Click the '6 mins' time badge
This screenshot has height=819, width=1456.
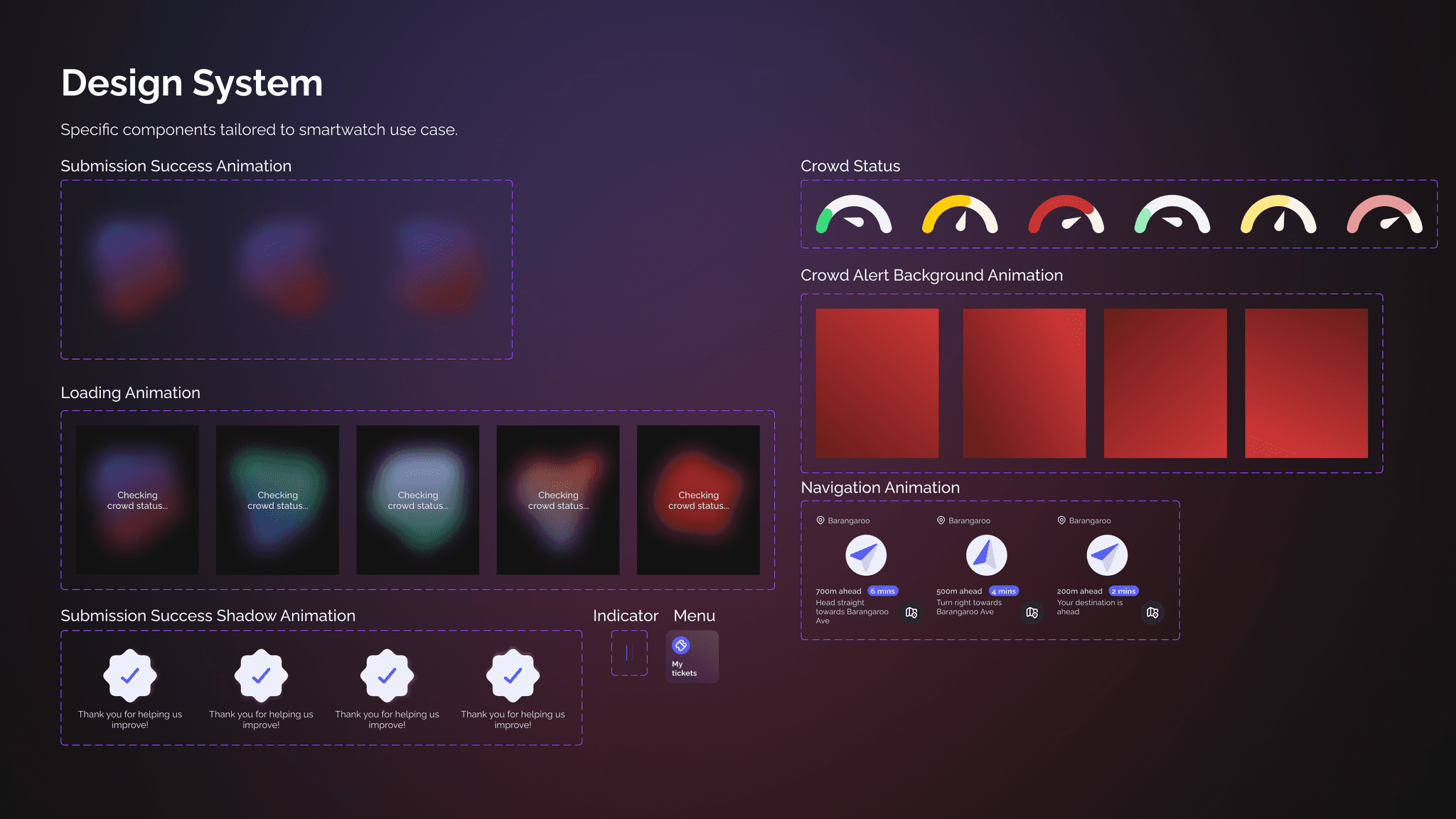point(883,591)
